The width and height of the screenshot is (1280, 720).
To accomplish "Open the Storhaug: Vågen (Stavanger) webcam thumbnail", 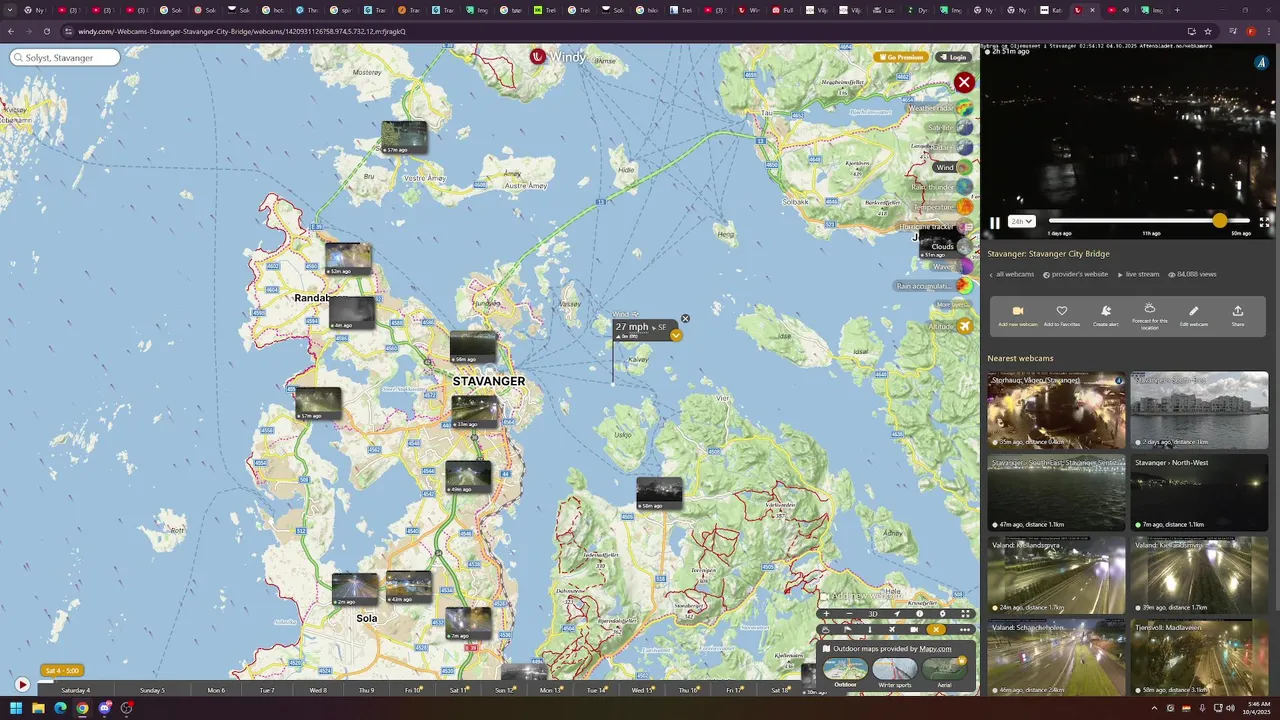I will coord(1056,410).
